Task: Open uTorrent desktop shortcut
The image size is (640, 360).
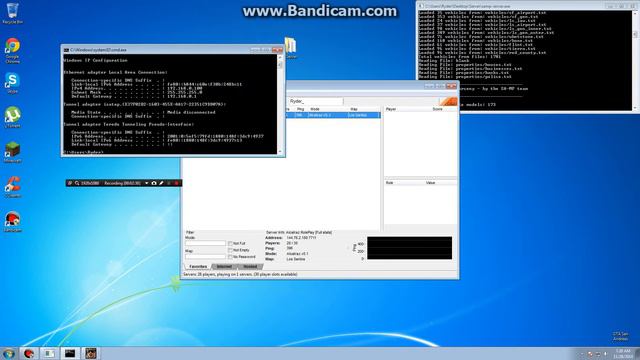Action: point(12,118)
